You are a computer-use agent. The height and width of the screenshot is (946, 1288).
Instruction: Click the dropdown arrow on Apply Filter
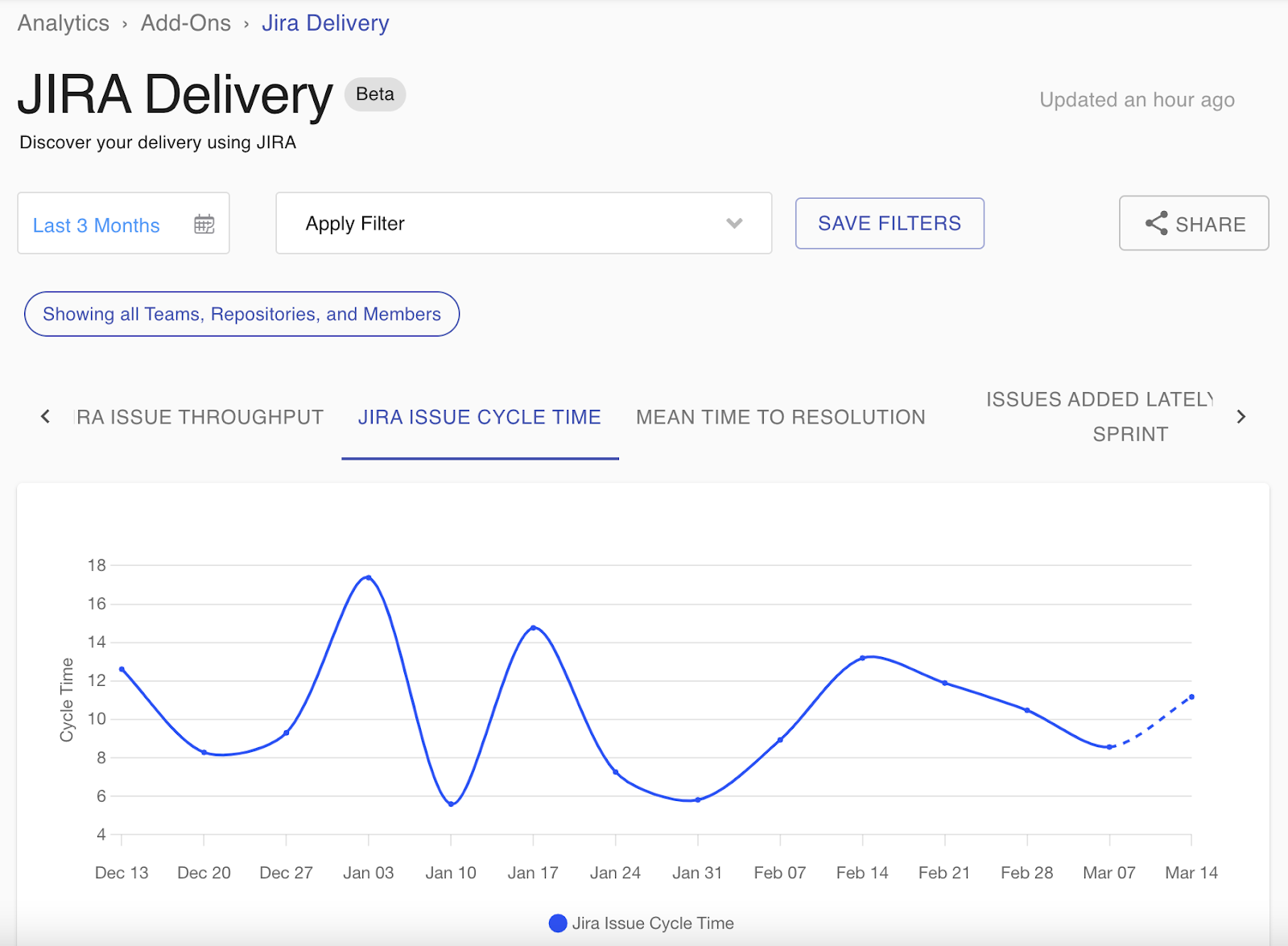click(x=733, y=224)
